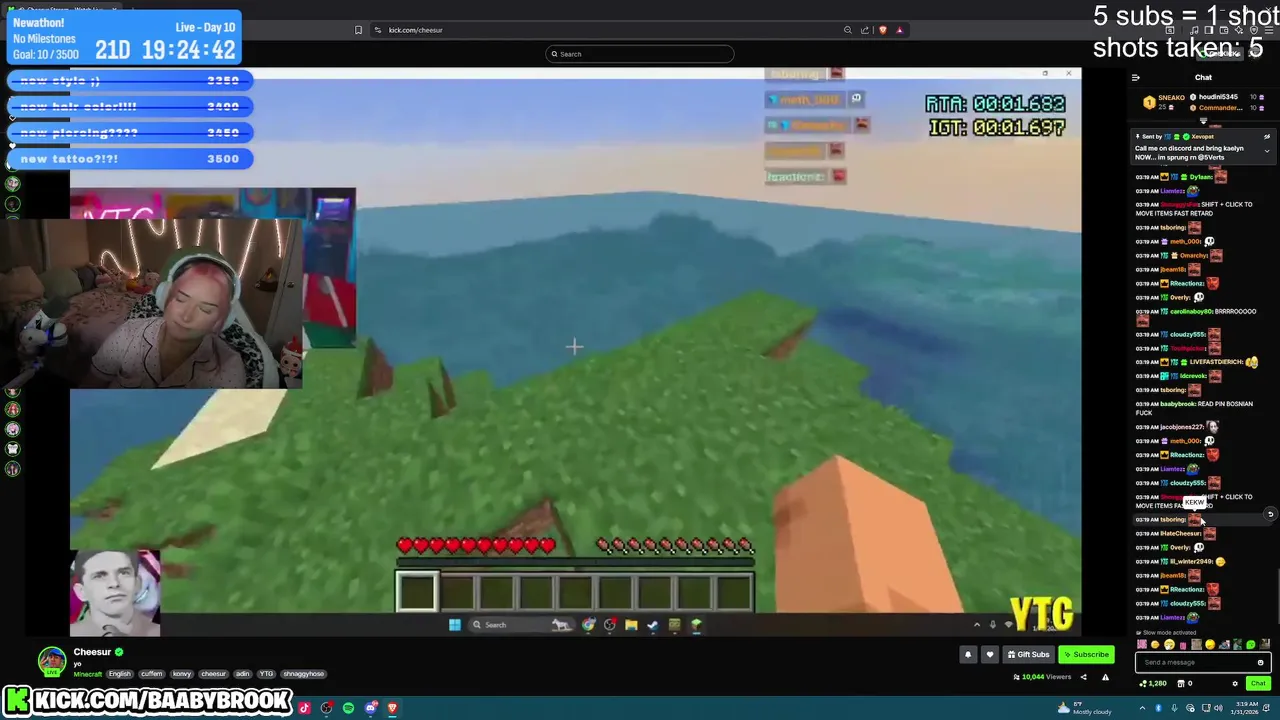The image size is (1280, 720).
Task: Select the shnaggyhose tag
Action: click(304, 674)
